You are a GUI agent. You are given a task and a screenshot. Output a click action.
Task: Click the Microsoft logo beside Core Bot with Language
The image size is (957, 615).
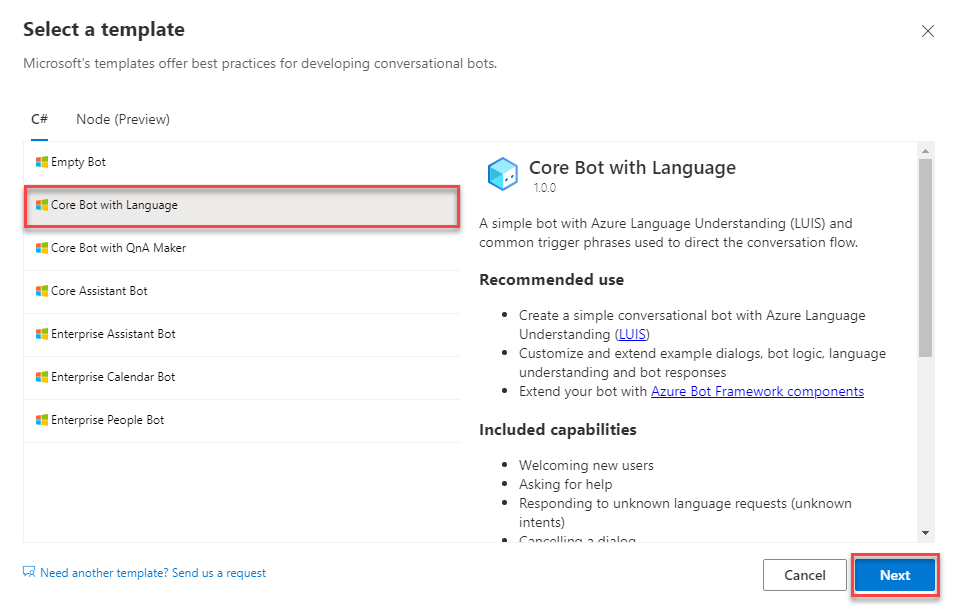point(42,205)
